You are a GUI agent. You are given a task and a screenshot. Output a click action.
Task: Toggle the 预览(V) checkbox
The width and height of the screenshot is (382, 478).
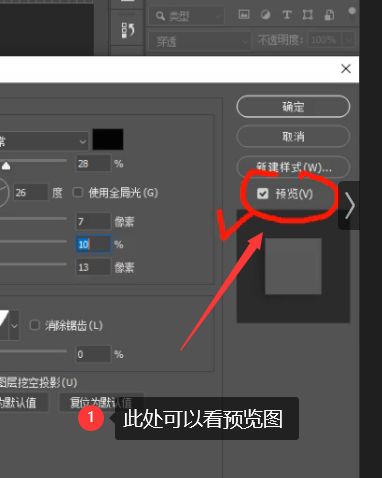coord(263,193)
